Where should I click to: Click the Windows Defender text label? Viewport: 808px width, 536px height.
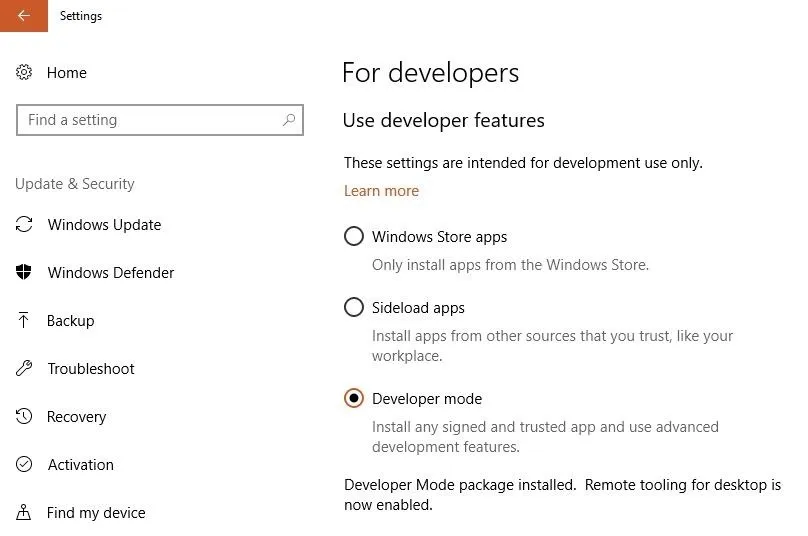[111, 273]
